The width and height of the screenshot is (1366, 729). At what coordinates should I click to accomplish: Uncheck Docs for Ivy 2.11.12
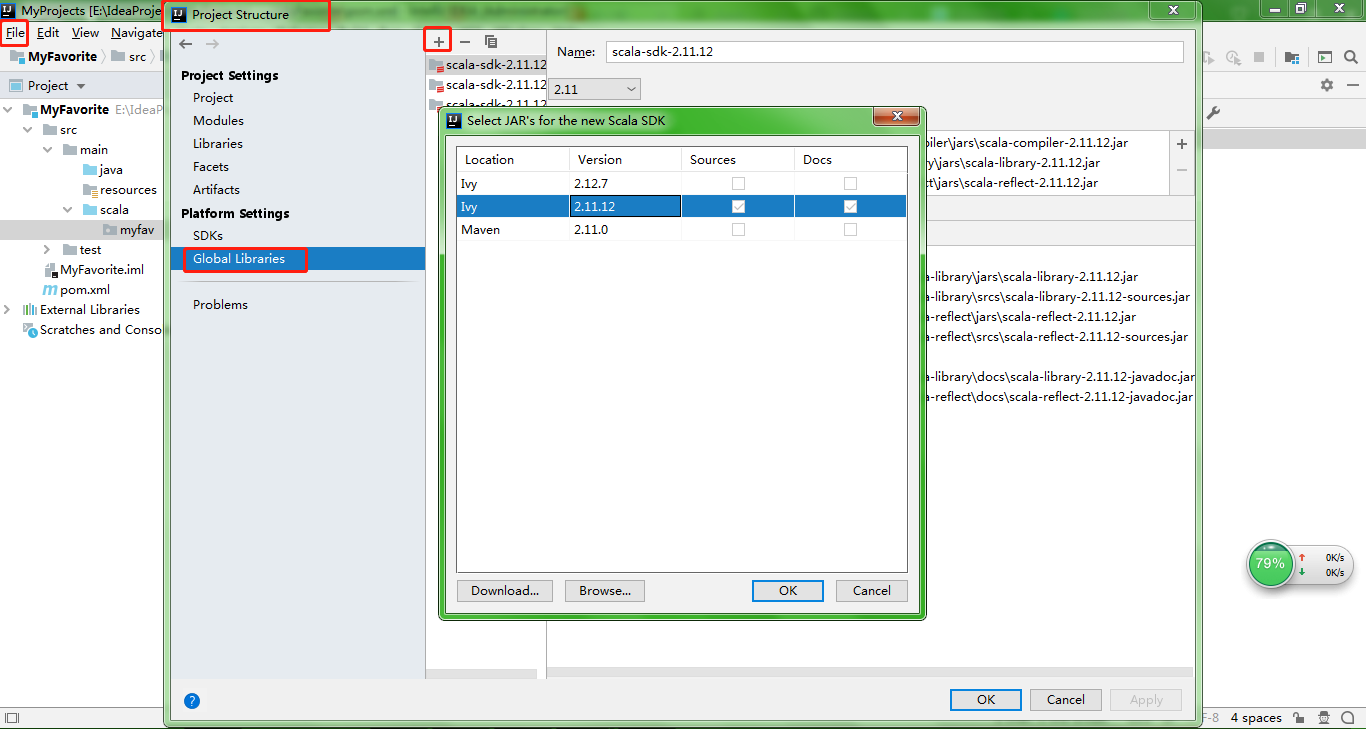click(850, 207)
